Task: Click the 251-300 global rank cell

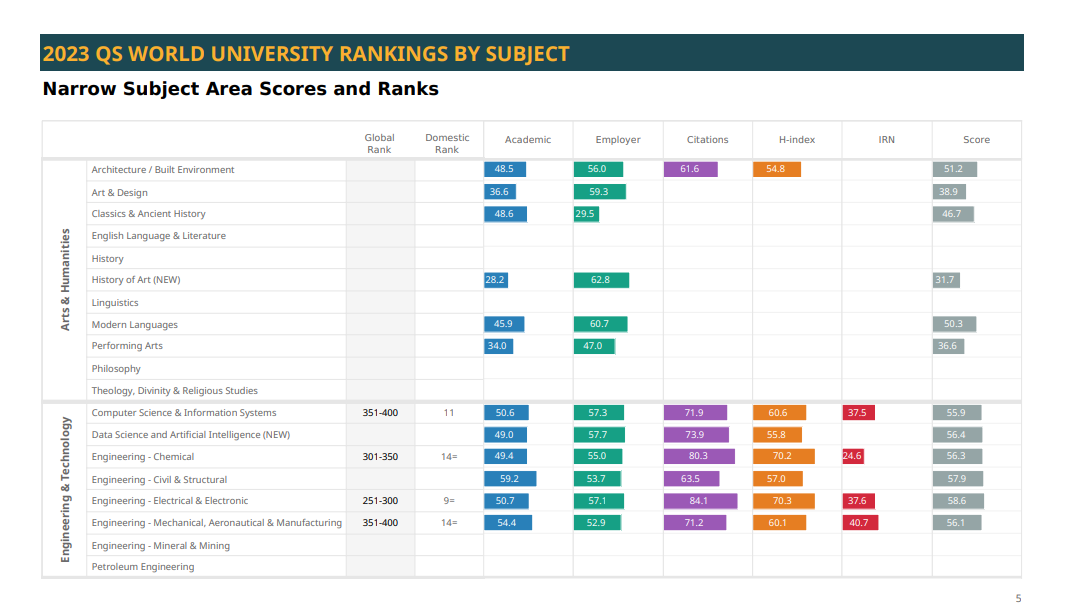Action: tap(380, 501)
